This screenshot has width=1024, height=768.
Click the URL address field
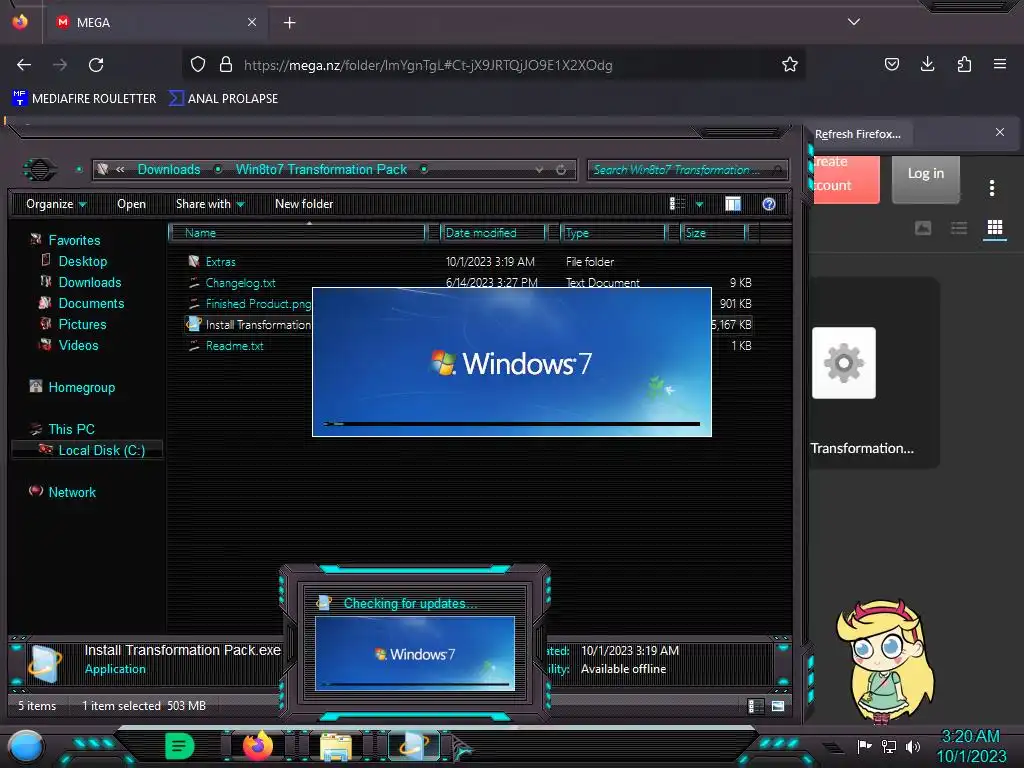coord(496,65)
